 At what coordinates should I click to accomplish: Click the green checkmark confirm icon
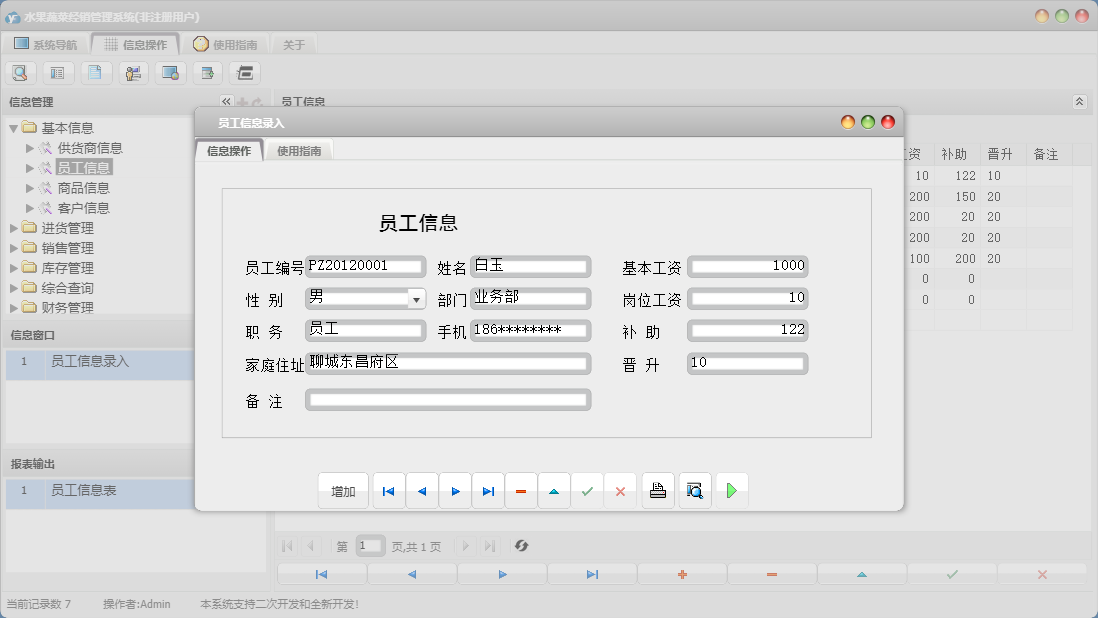tap(588, 490)
